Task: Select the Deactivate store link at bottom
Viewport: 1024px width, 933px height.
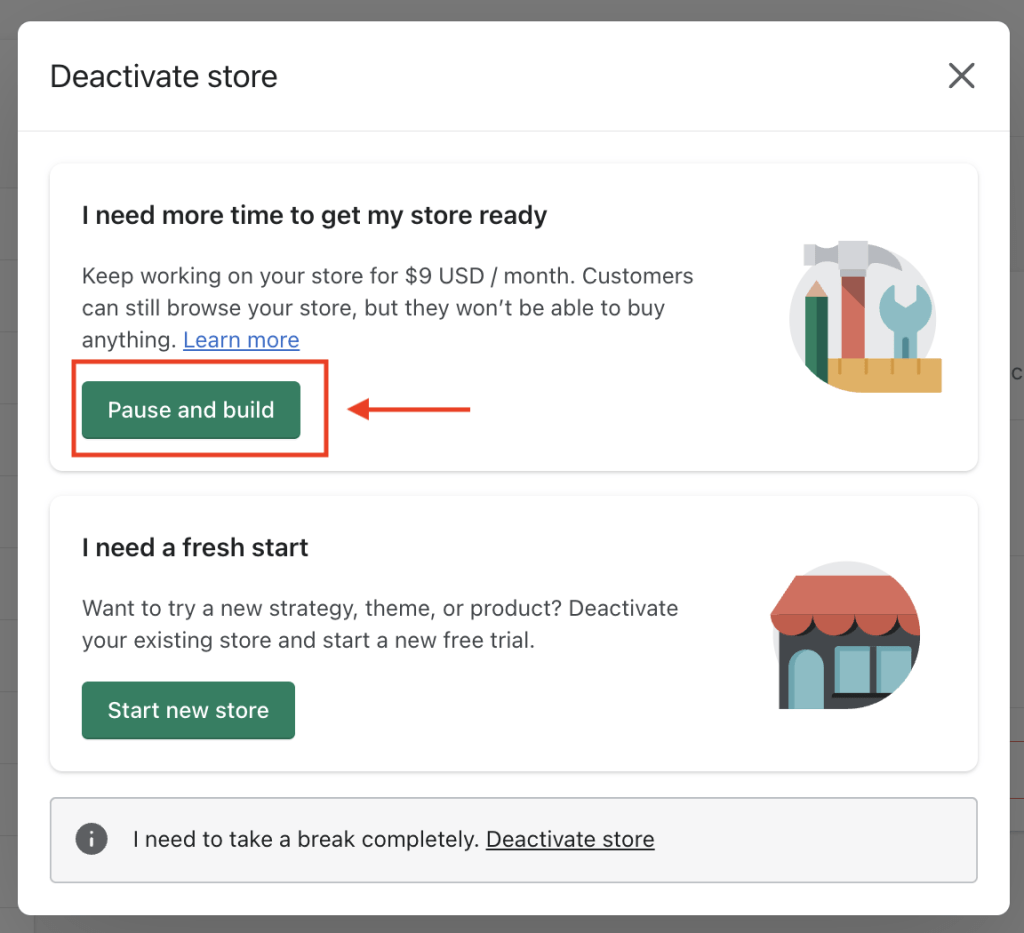Action: pos(569,839)
